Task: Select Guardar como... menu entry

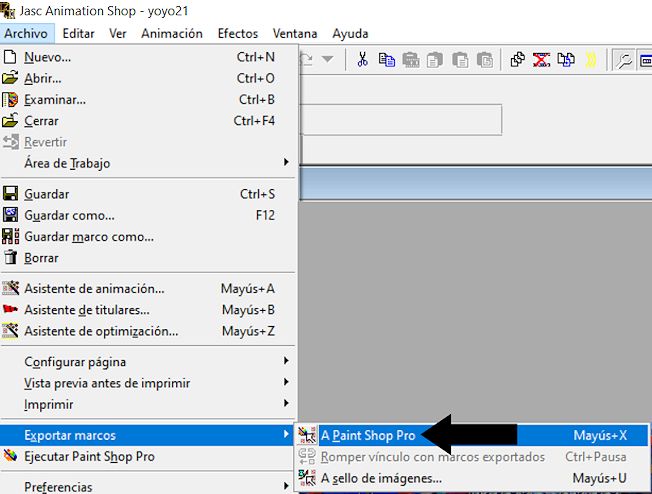Action: [x=148, y=215]
